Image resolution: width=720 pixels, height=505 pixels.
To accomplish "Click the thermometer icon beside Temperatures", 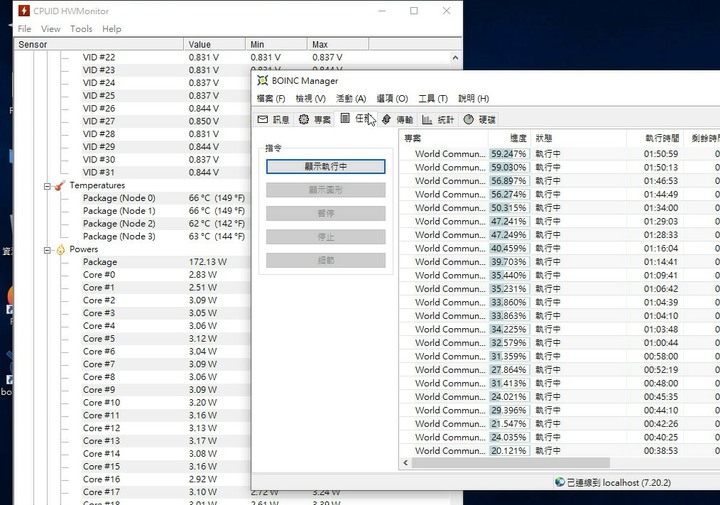I will click(60, 185).
